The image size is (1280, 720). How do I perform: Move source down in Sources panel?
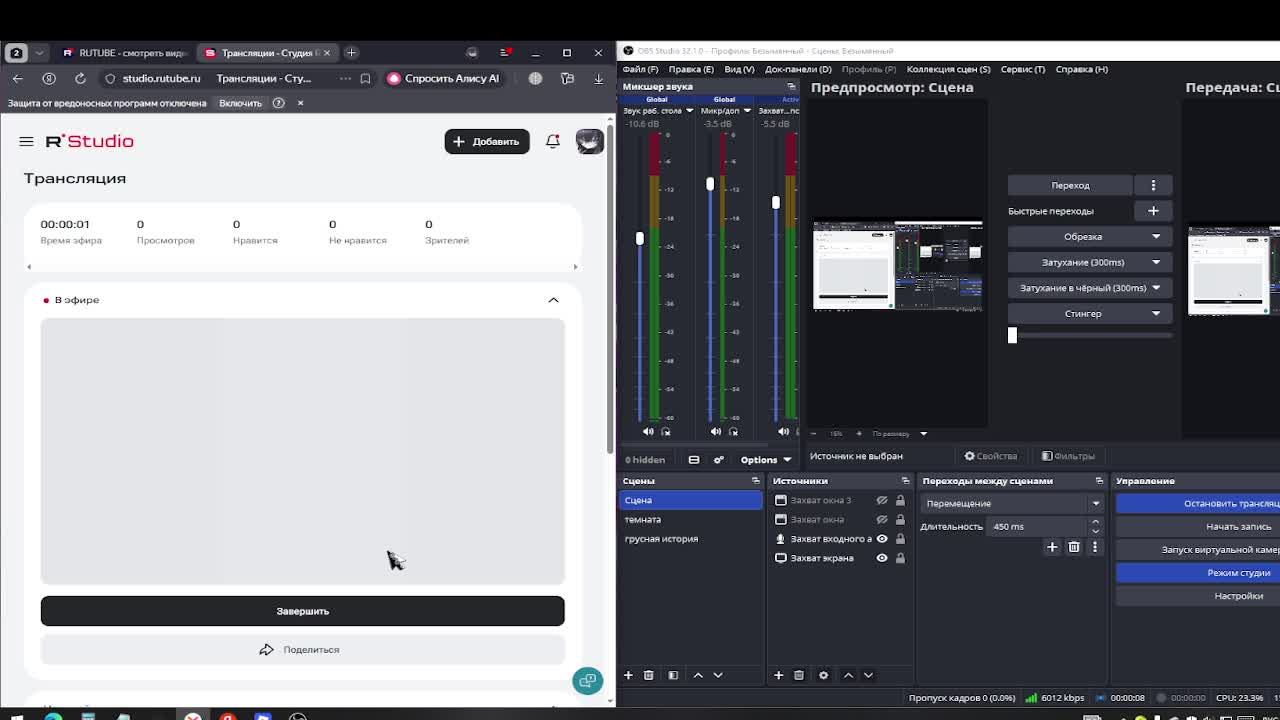[x=867, y=675]
